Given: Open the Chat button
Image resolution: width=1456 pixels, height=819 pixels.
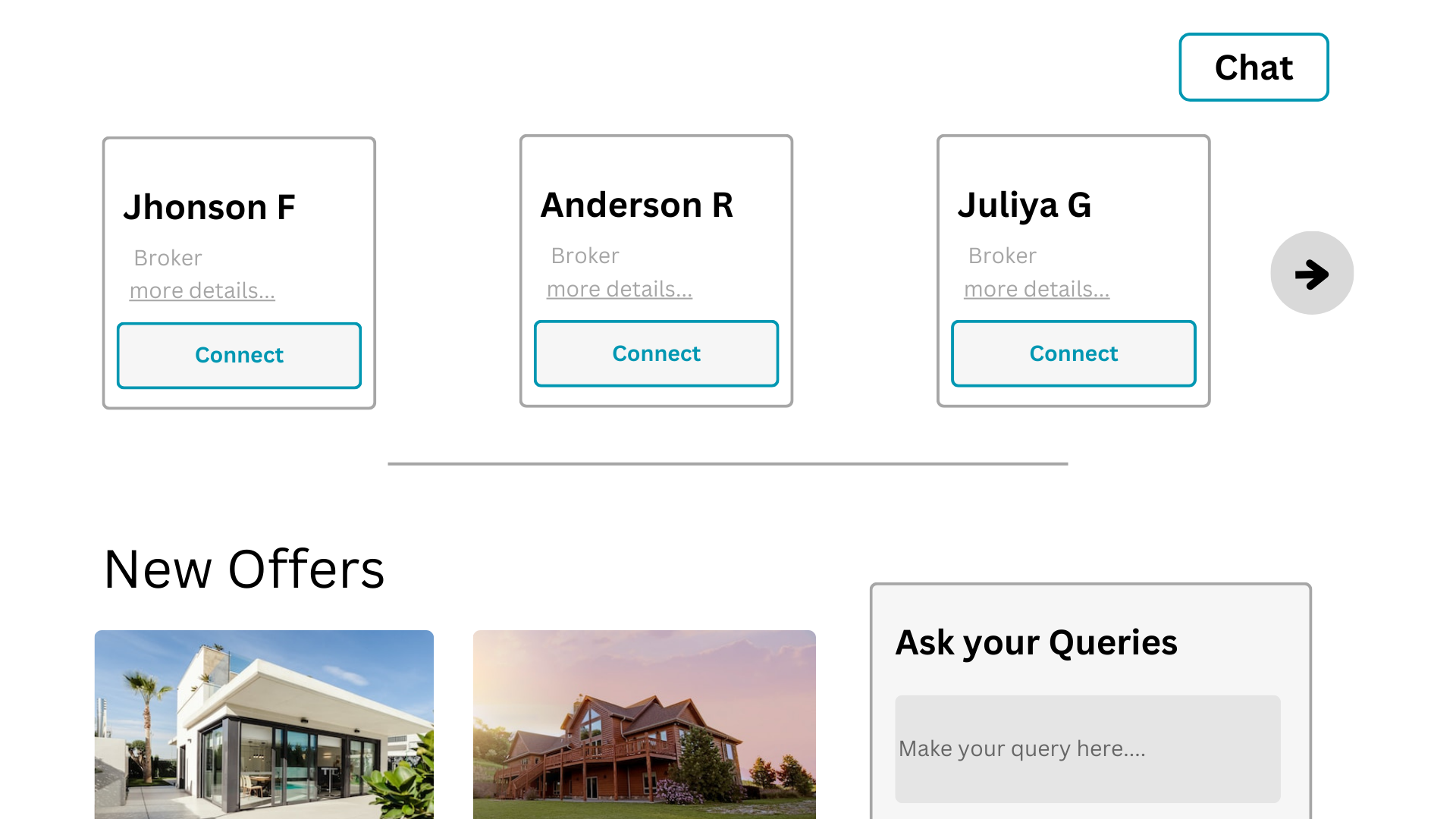Looking at the screenshot, I should pyautogui.click(x=1254, y=67).
